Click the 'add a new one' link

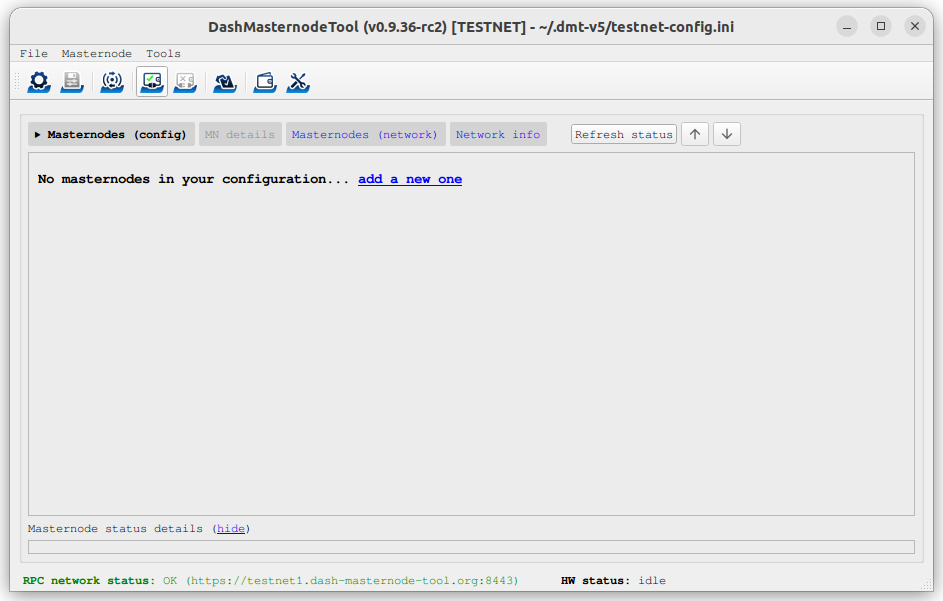pyautogui.click(x=410, y=179)
